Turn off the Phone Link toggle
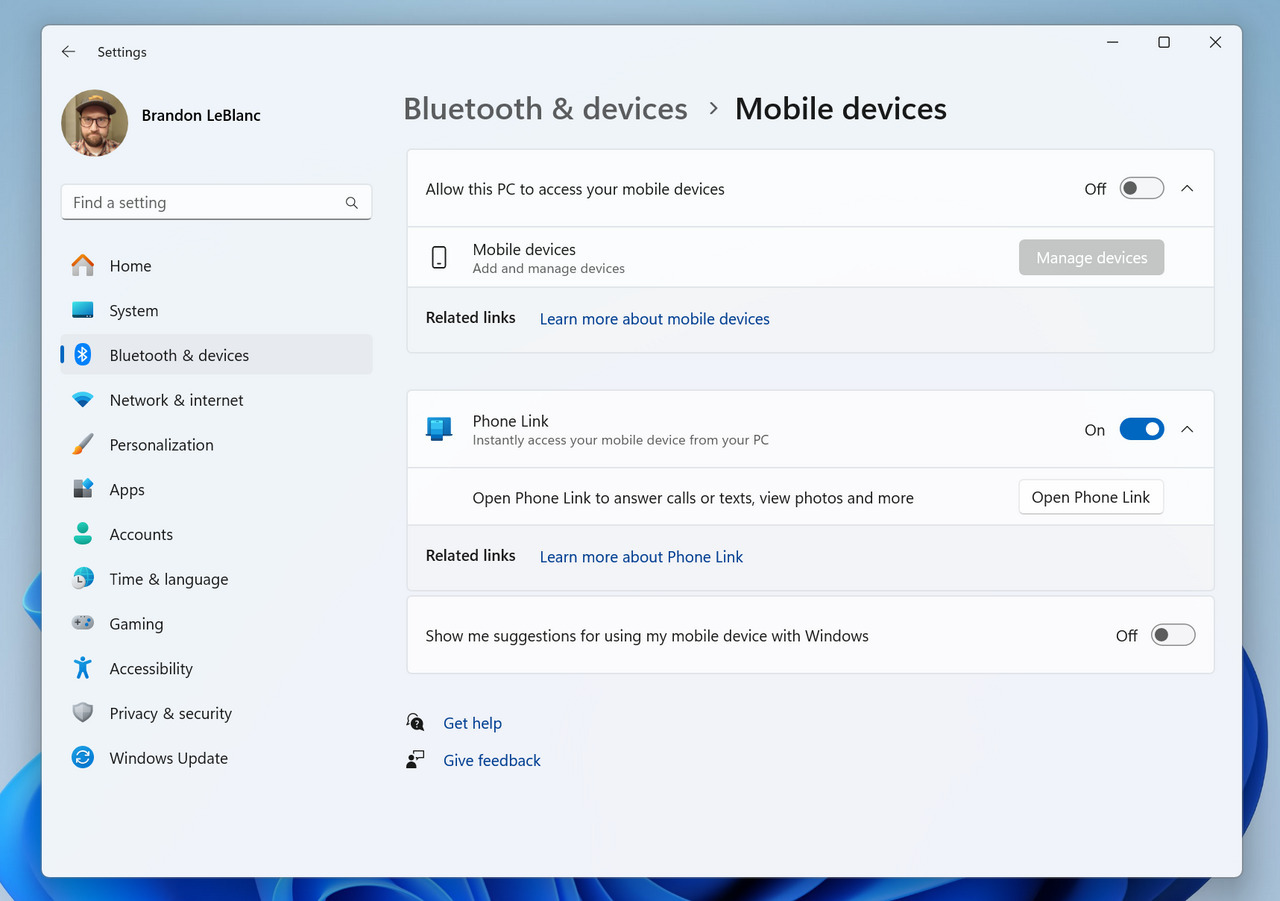The width and height of the screenshot is (1280, 901). tap(1141, 429)
